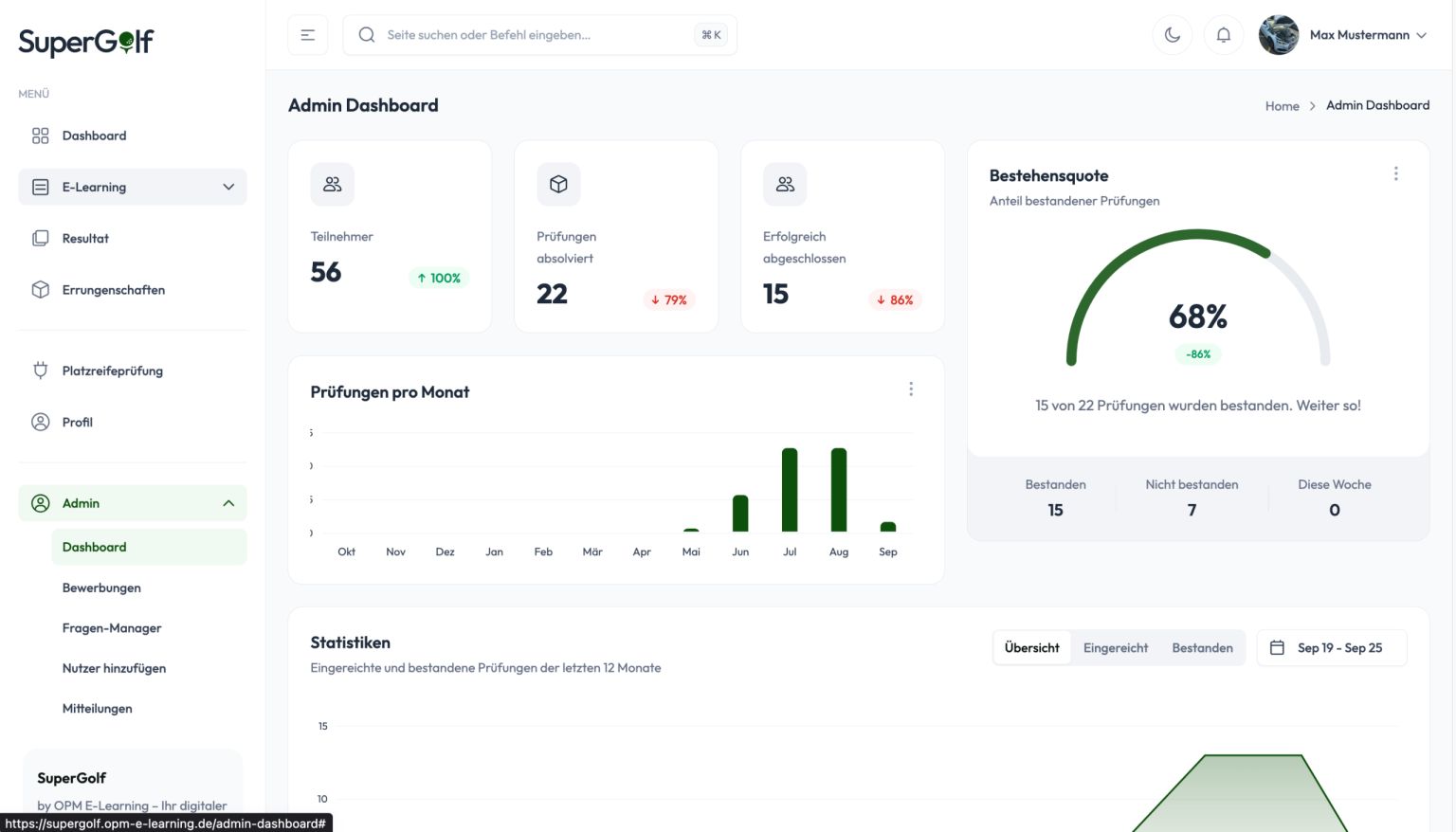
Task: Focus the search input field
Action: pyautogui.click(x=539, y=35)
